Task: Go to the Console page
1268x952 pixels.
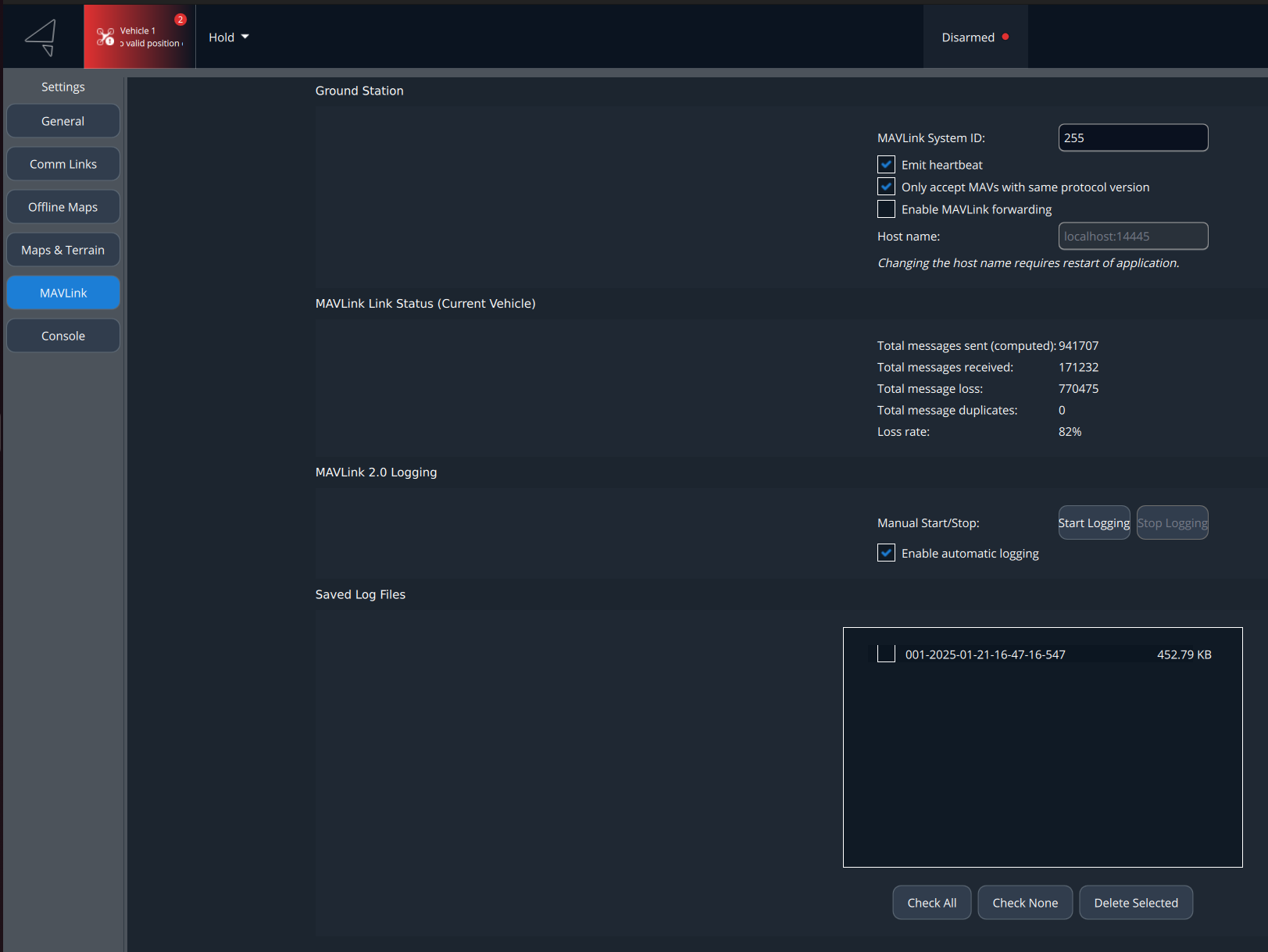Action: [x=63, y=336]
